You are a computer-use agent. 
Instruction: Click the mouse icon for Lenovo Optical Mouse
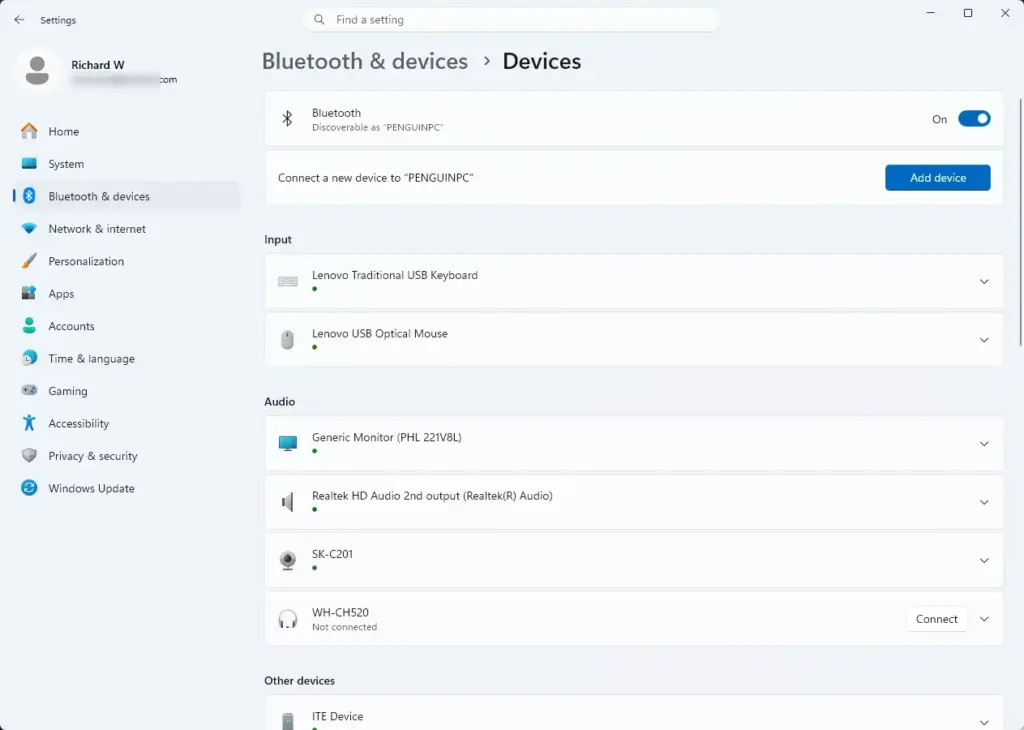coord(287,340)
